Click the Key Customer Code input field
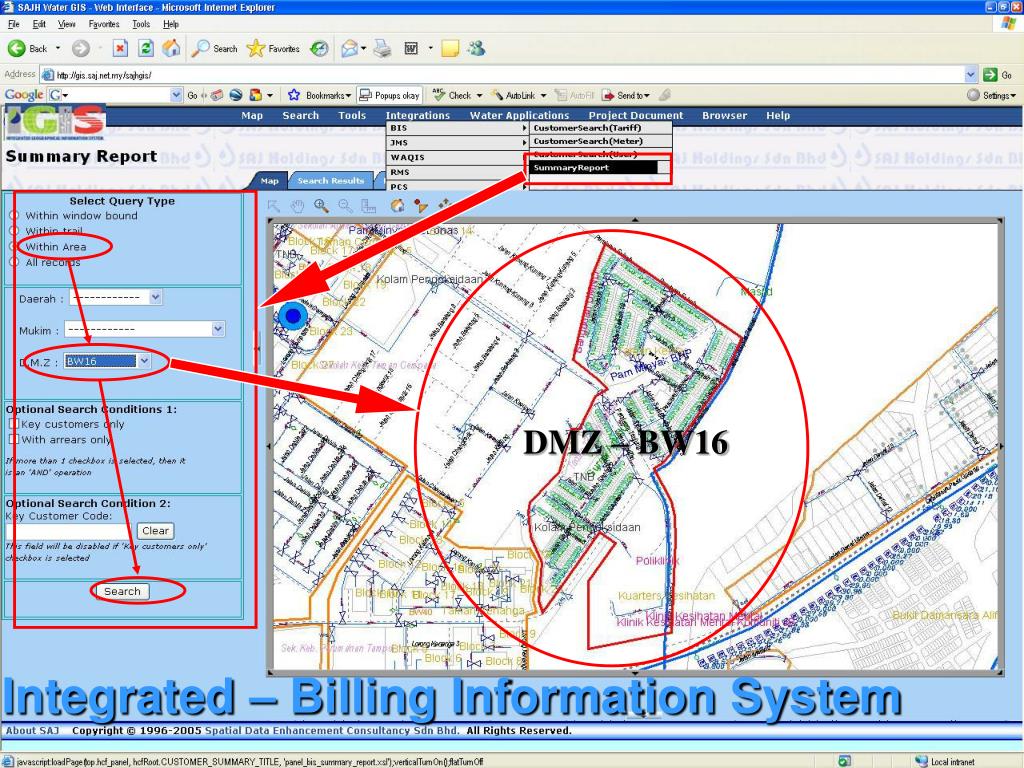Image resolution: width=1024 pixels, height=768 pixels. [x=69, y=531]
